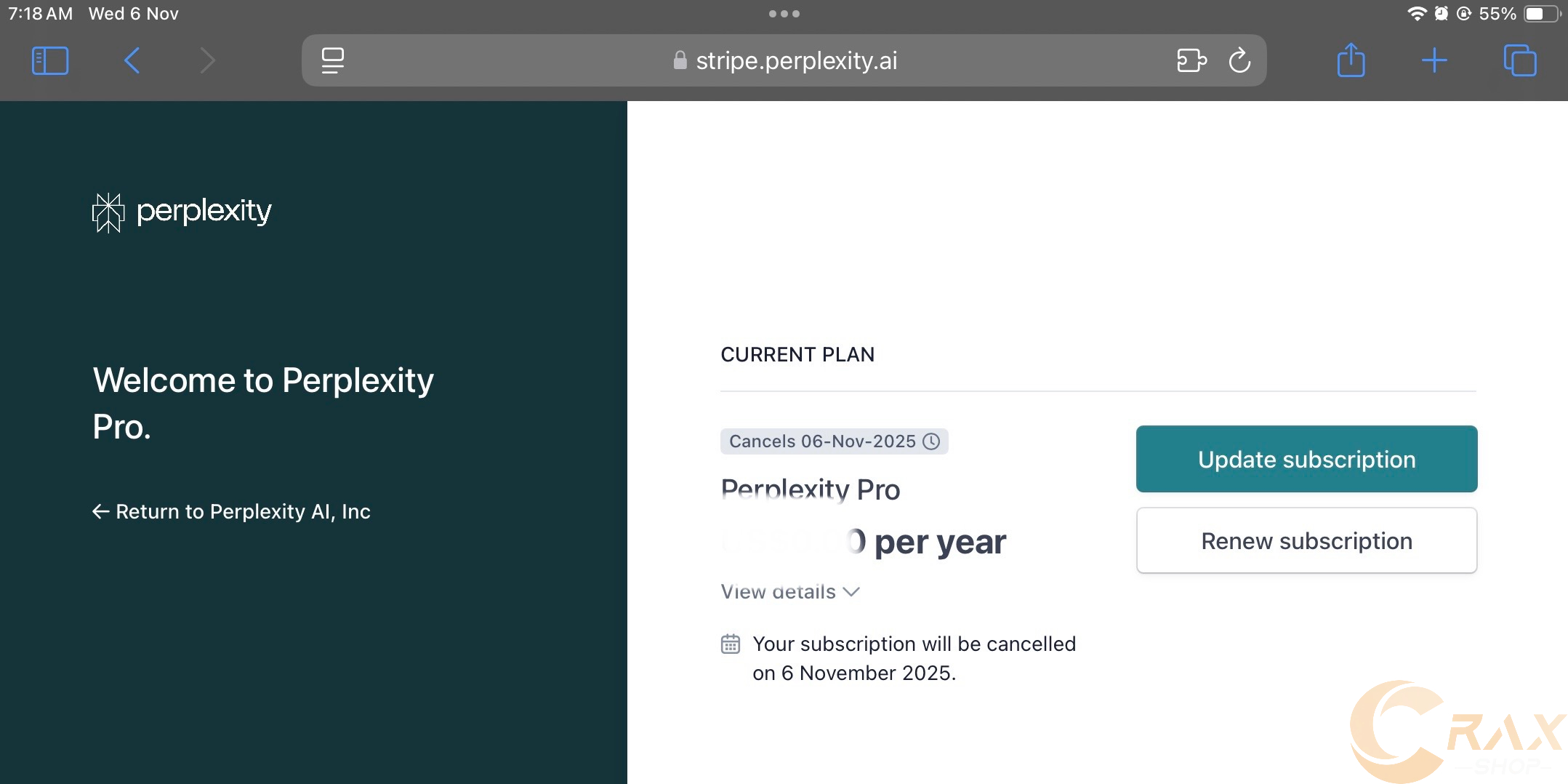The height and width of the screenshot is (784, 1568).
Task: Open the Safari sidebar panel
Action: tap(50, 60)
